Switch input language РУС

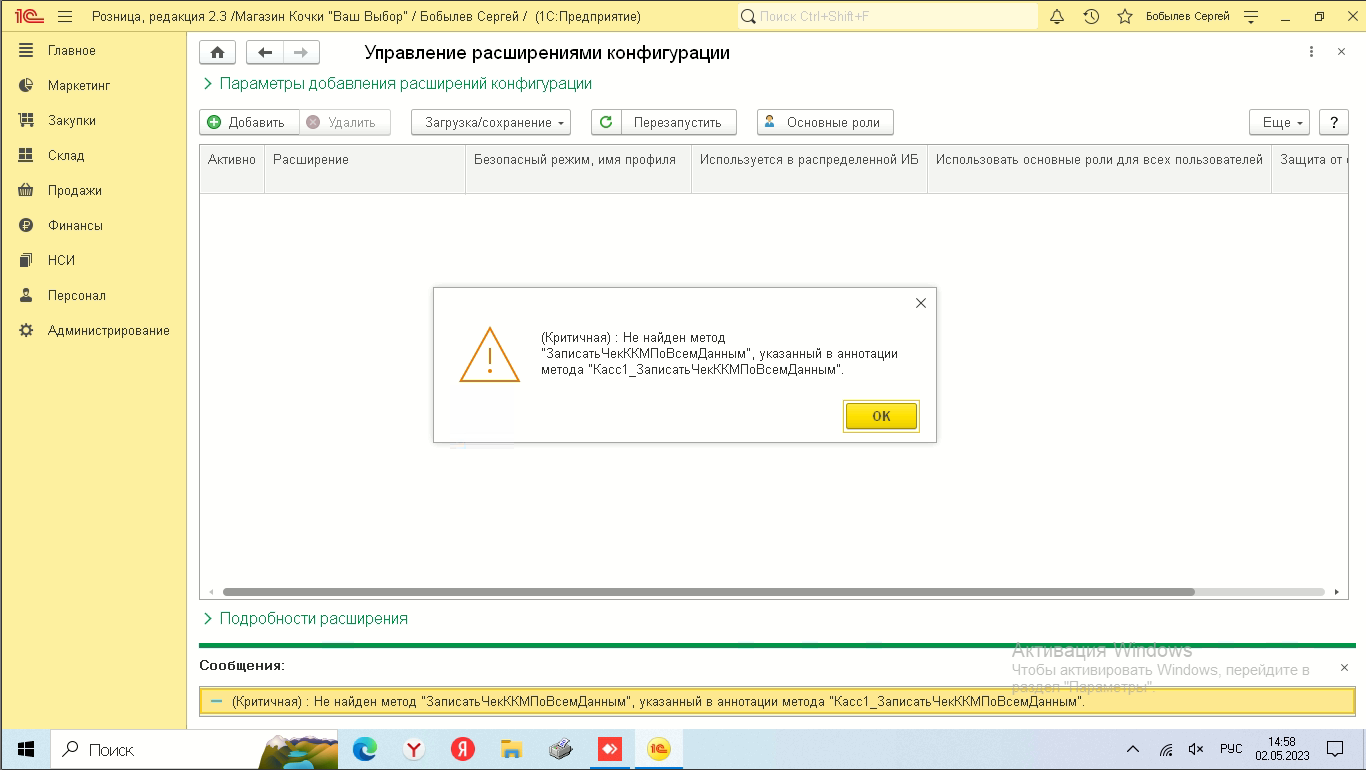[1231, 749]
